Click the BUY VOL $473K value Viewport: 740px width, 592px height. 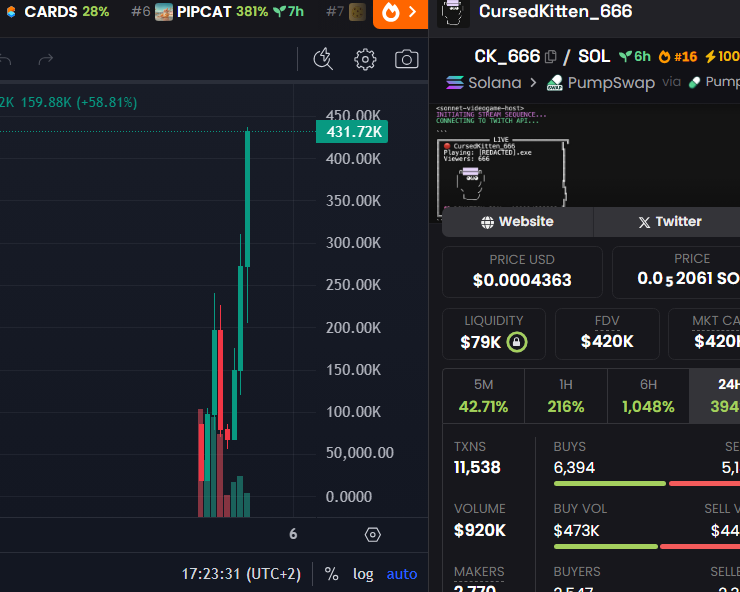pos(576,531)
